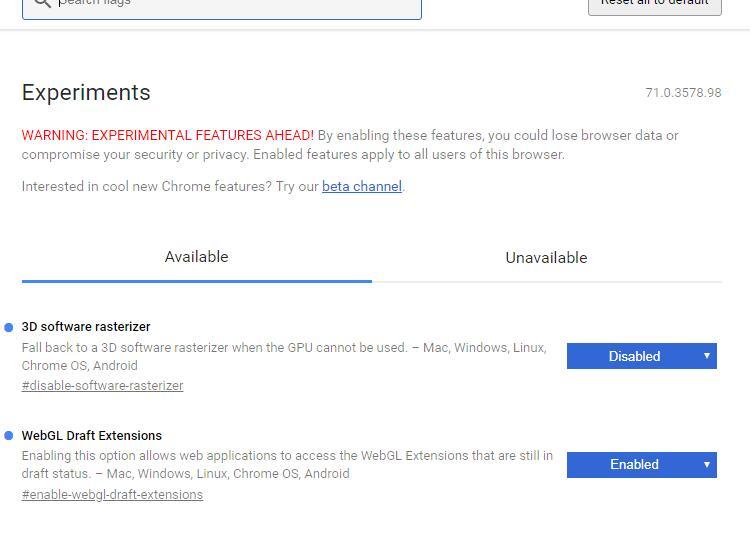Expand the WebGL Draft Extensions Enabled dropdown
Screen dimensions: 750x537
(x=641, y=465)
